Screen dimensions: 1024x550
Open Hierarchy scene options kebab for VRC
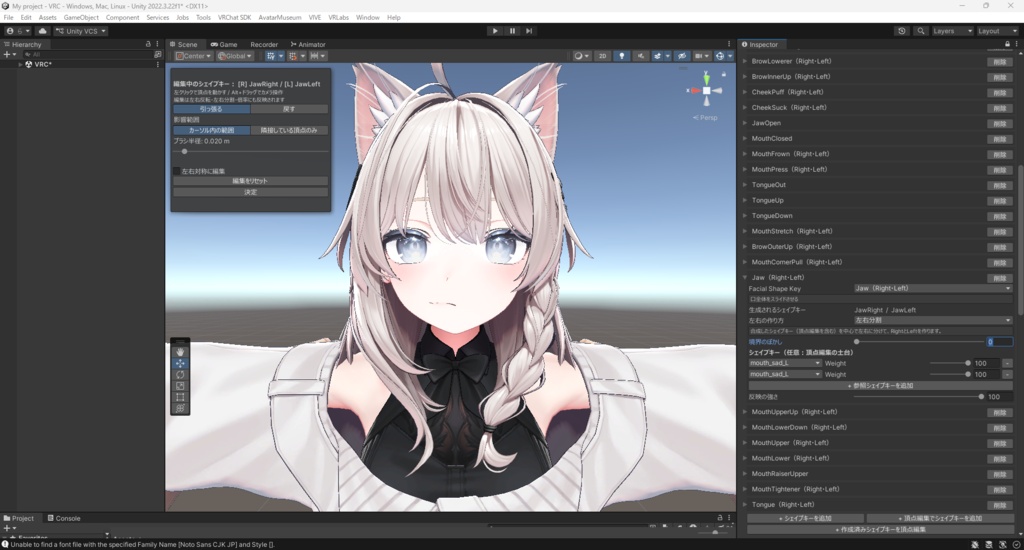pyautogui.click(x=158, y=65)
